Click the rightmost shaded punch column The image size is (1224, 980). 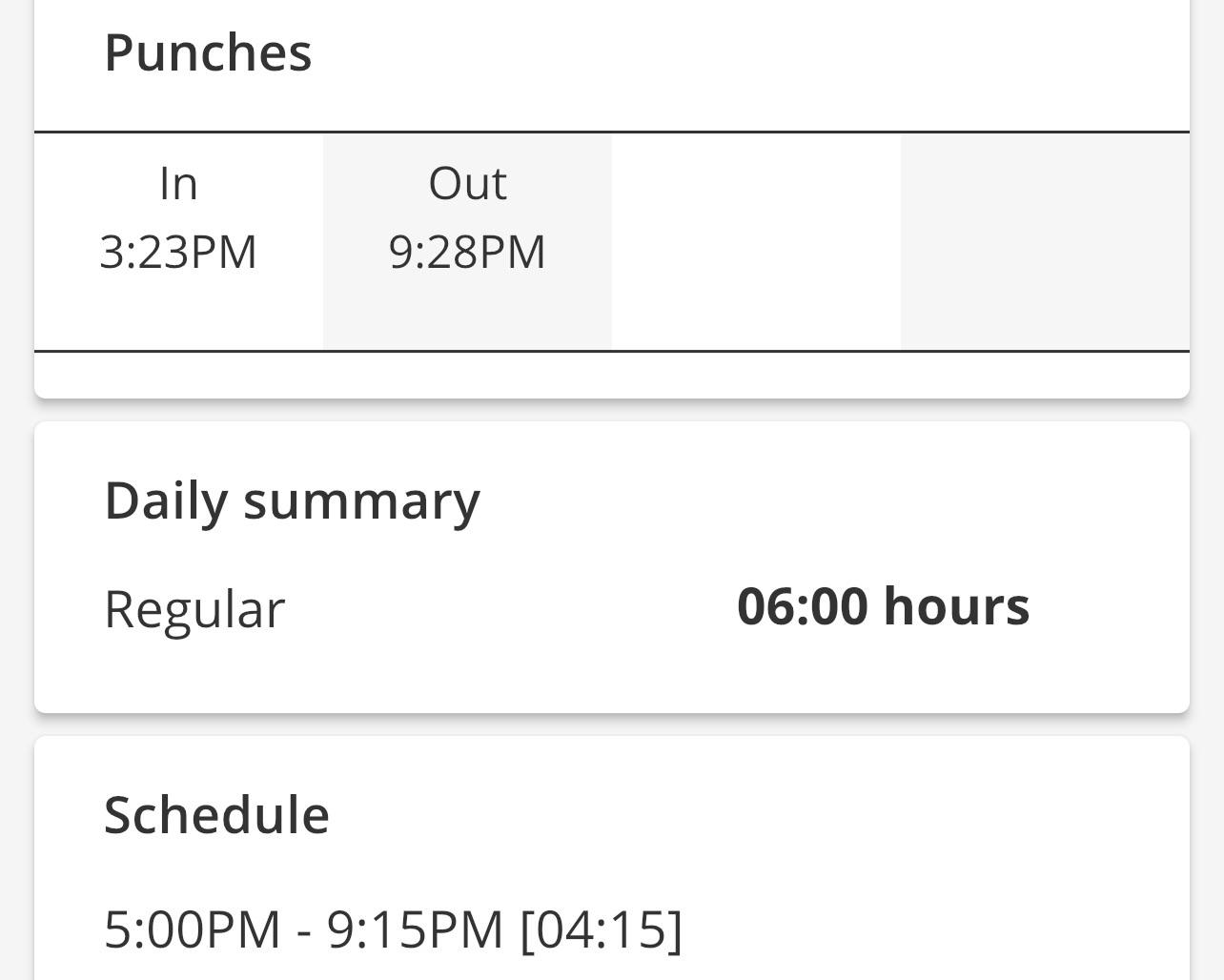pos(1044,240)
